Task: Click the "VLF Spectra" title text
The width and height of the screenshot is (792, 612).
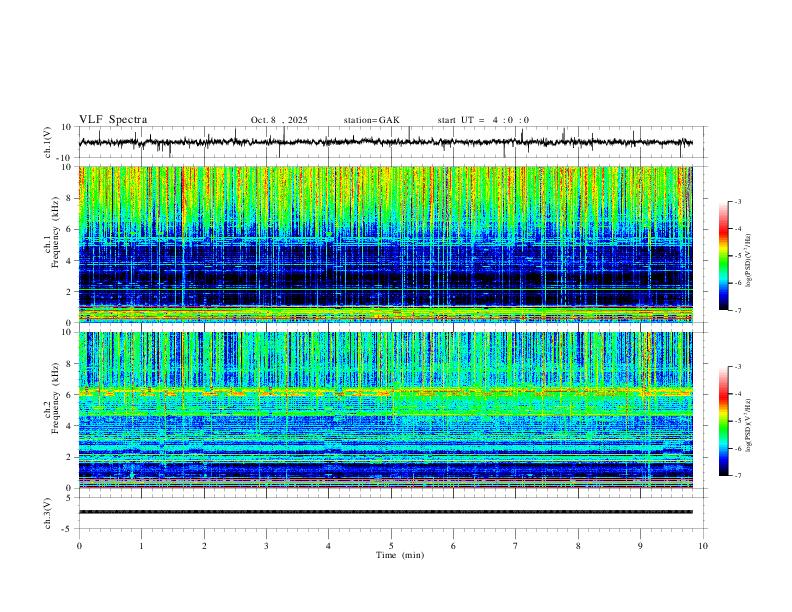Action: (x=113, y=120)
